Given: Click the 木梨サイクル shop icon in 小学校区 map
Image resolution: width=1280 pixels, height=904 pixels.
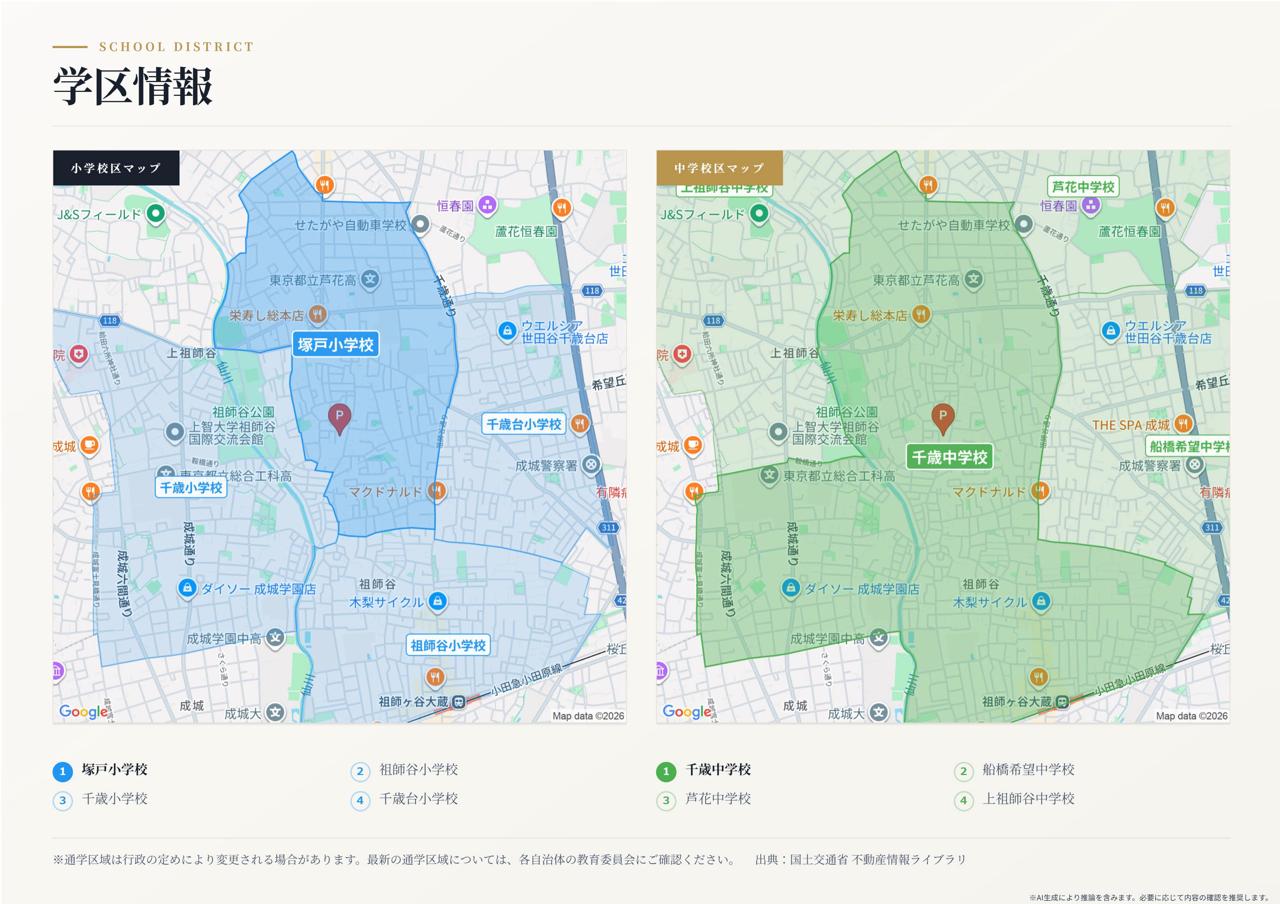Looking at the screenshot, I should [437, 602].
